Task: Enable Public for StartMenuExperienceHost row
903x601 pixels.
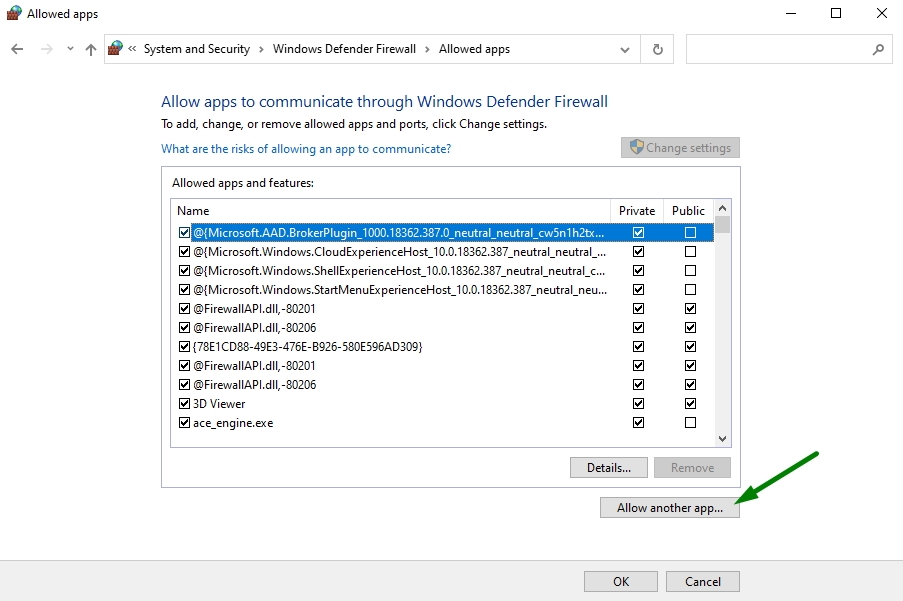Action: tap(690, 290)
